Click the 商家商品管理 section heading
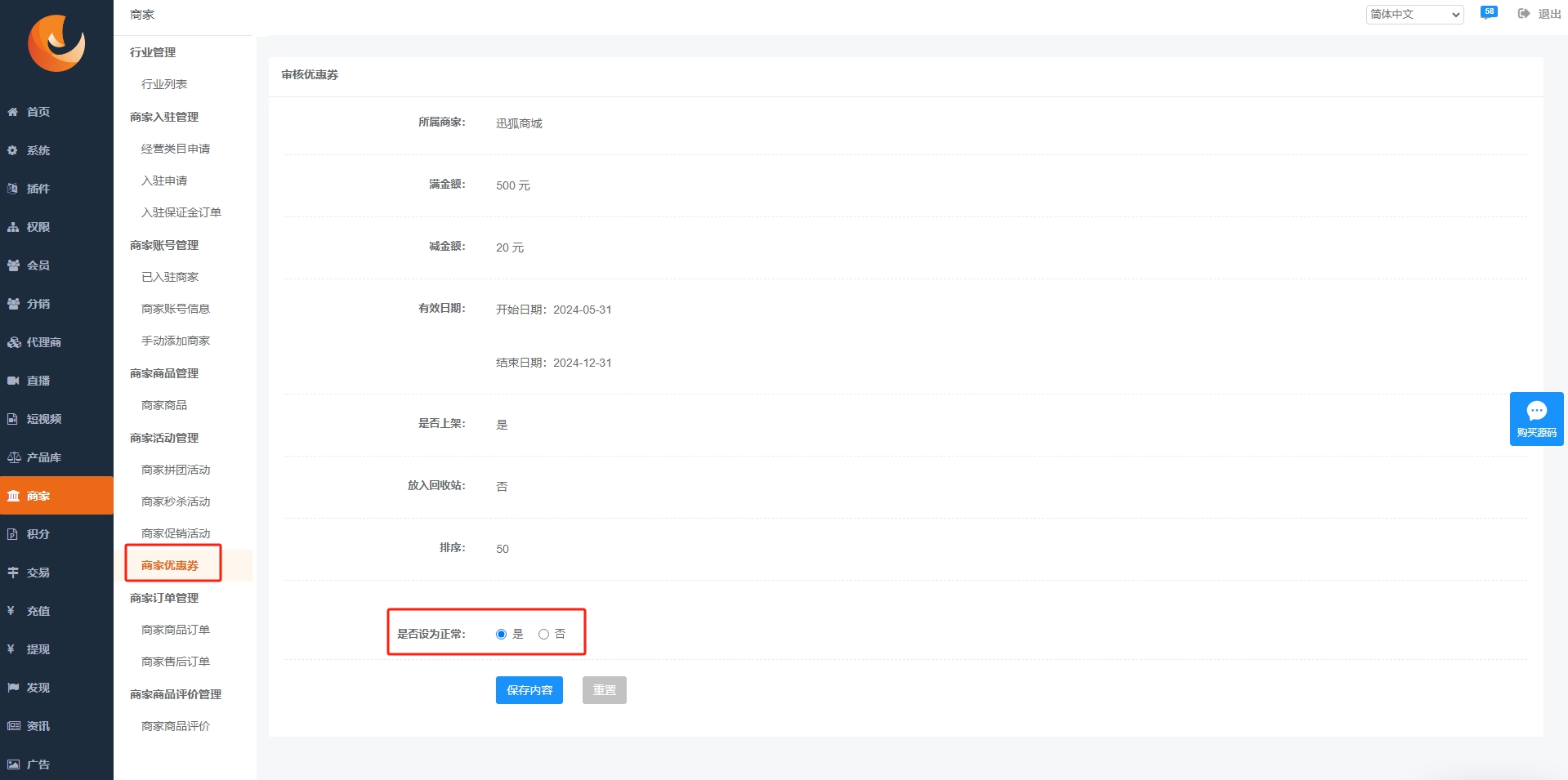The height and width of the screenshot is (780, 1568). pyautogui.click(x=164, y=373)
